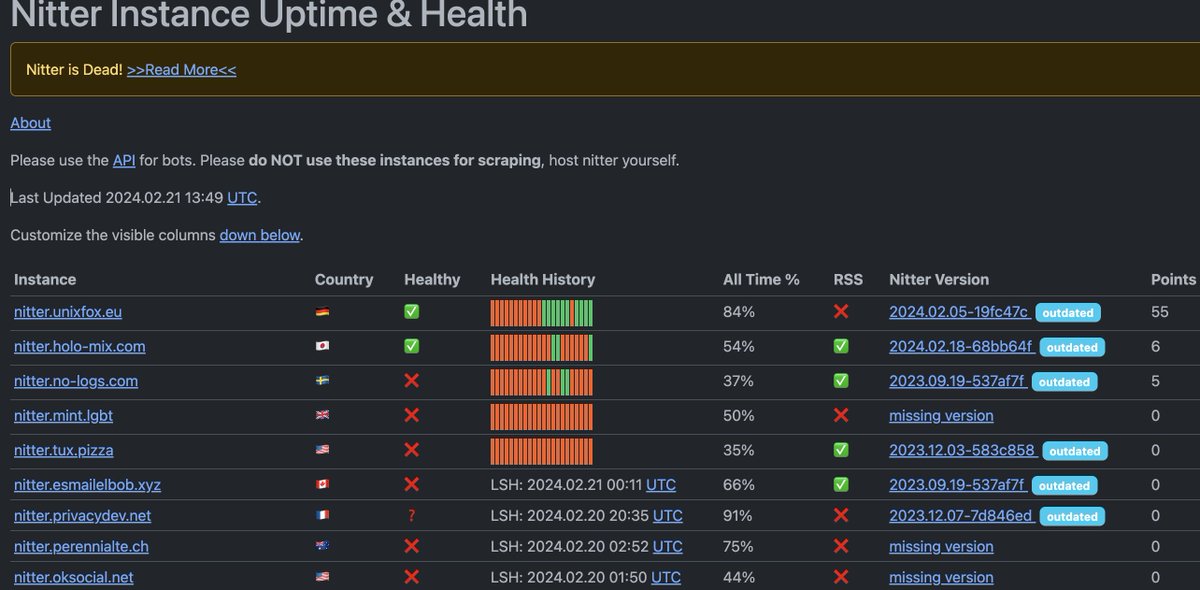
Task: Click UTC link in nitter.oksocial.net LSH
Action: 666,577
